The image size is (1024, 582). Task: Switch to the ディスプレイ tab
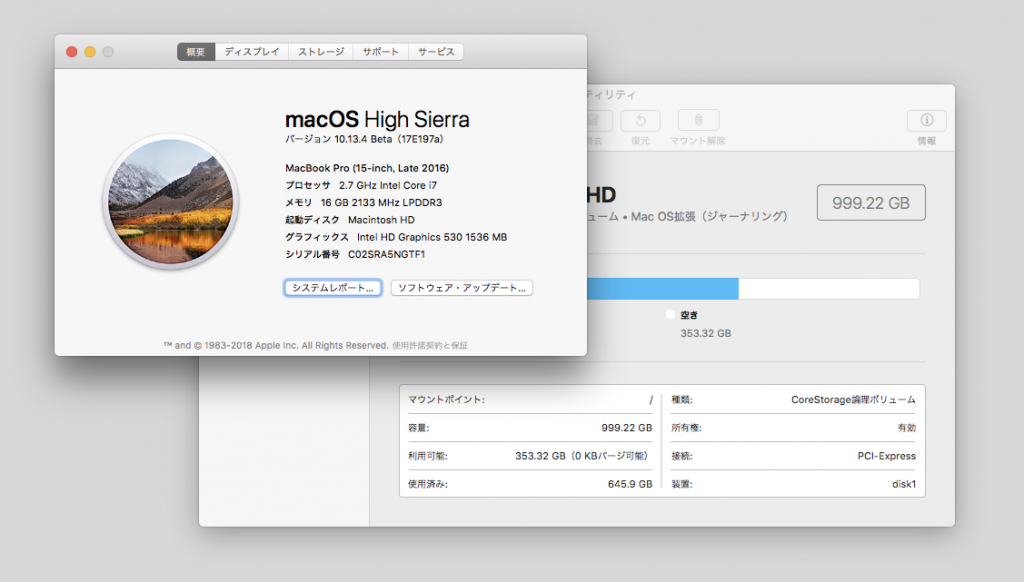(x=251, y=52)
